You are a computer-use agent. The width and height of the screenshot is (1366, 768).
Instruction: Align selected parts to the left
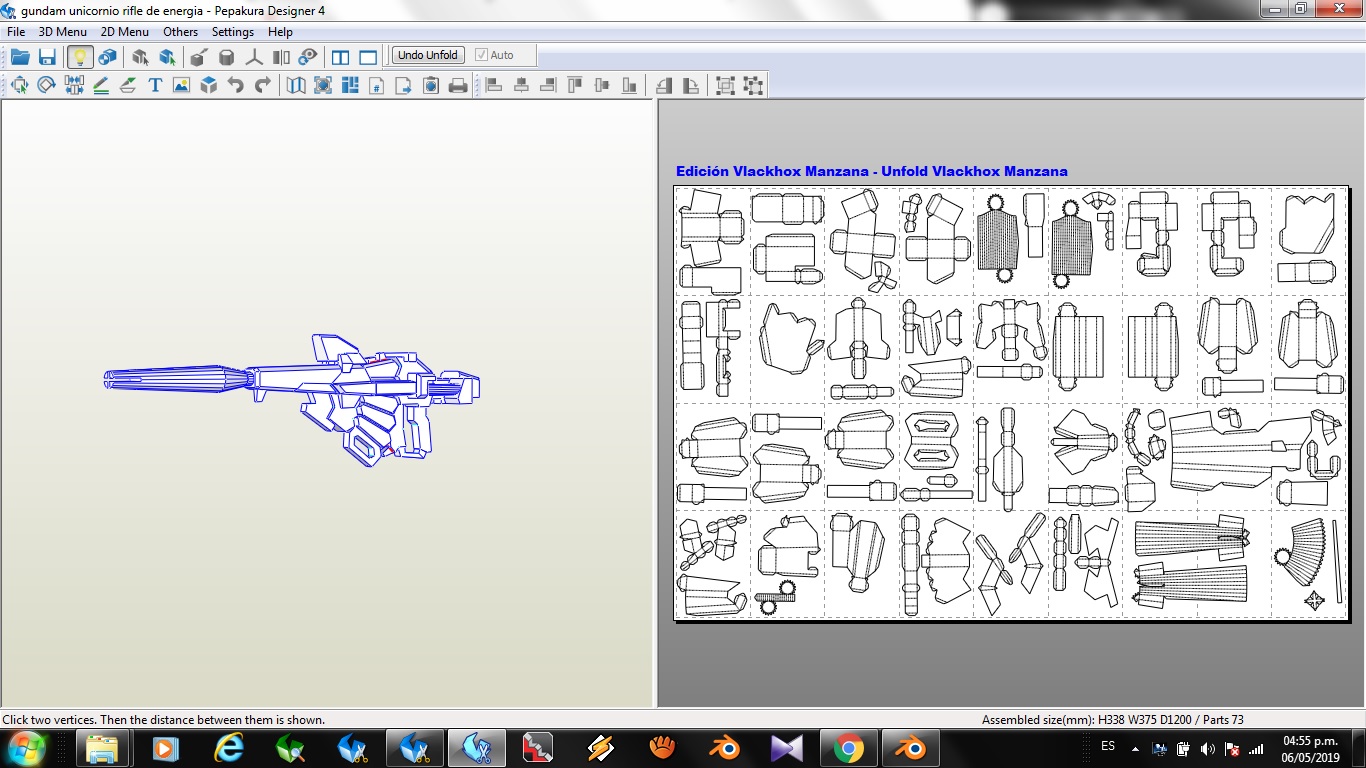point(494,86)
